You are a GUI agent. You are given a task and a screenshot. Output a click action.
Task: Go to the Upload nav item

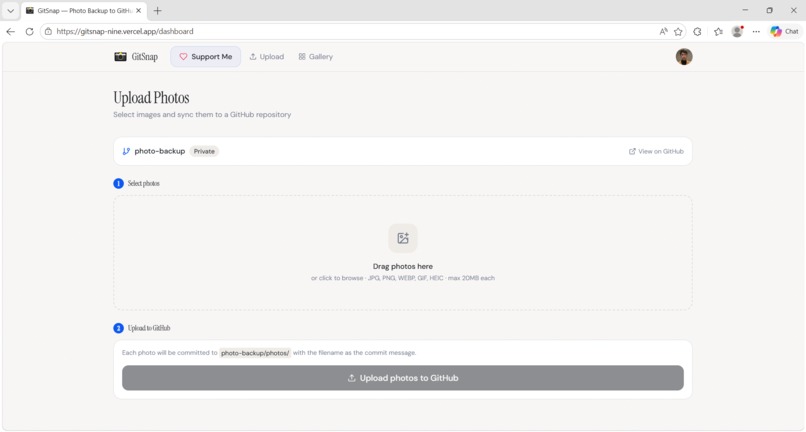[267, 57]
